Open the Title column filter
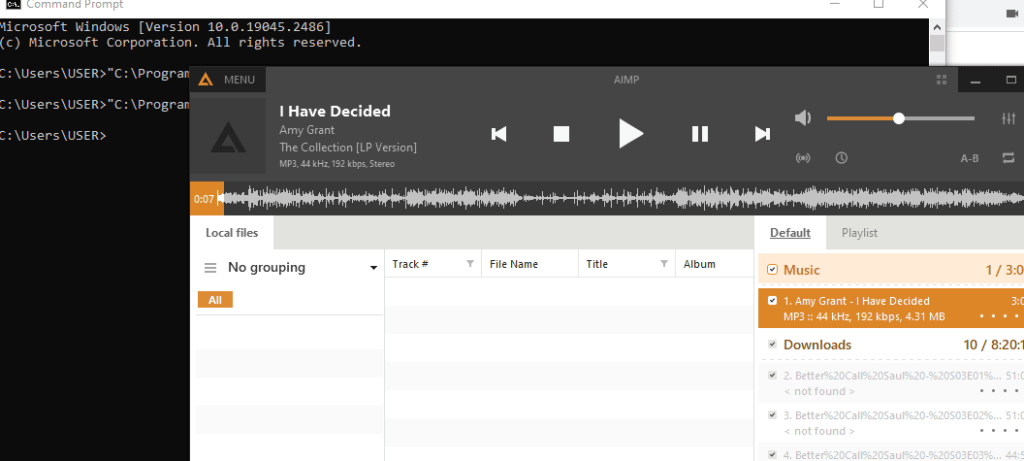 point(664,264)
